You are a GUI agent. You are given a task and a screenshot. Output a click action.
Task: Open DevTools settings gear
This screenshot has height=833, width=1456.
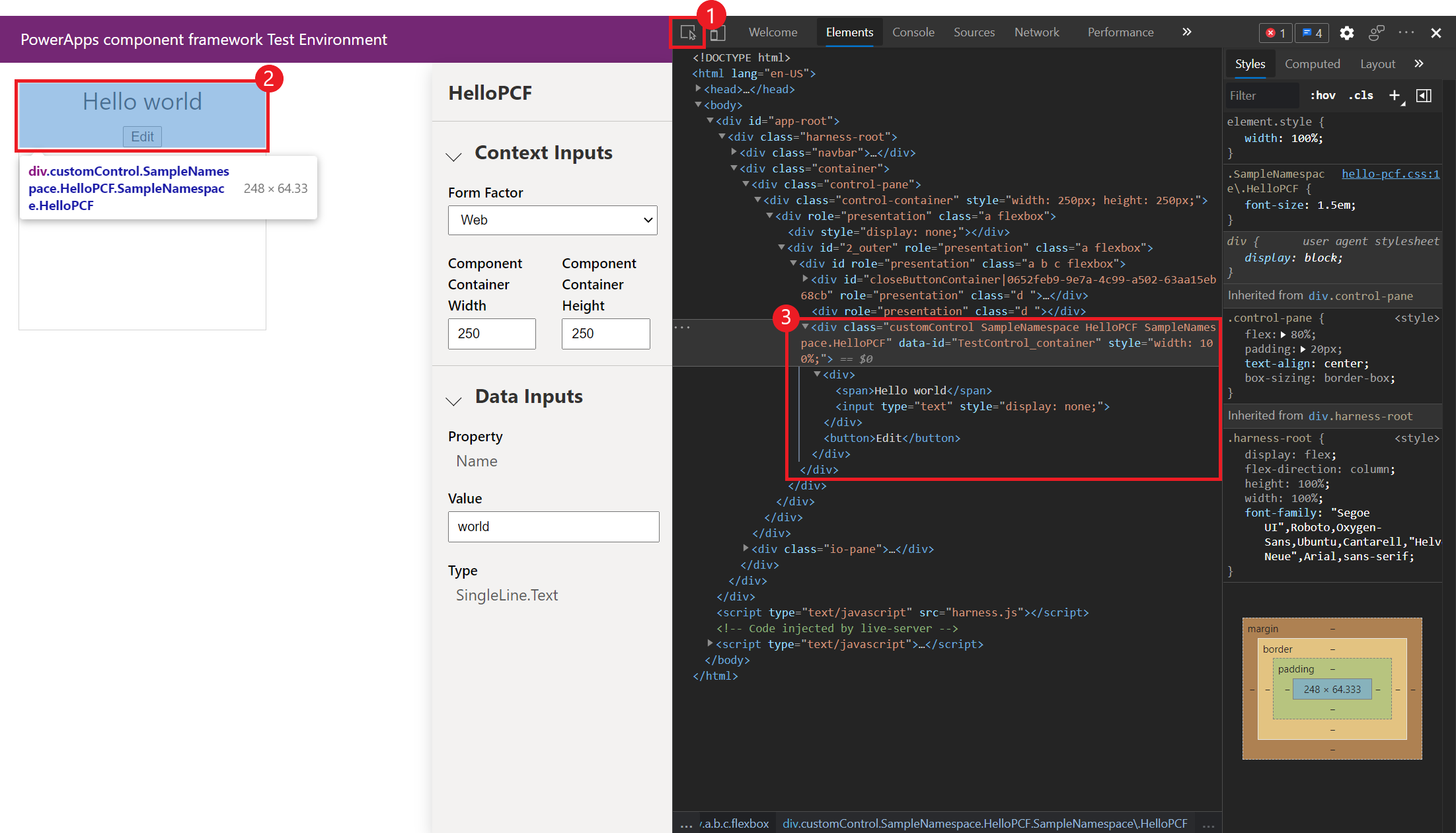click(x=1346, y=32)
